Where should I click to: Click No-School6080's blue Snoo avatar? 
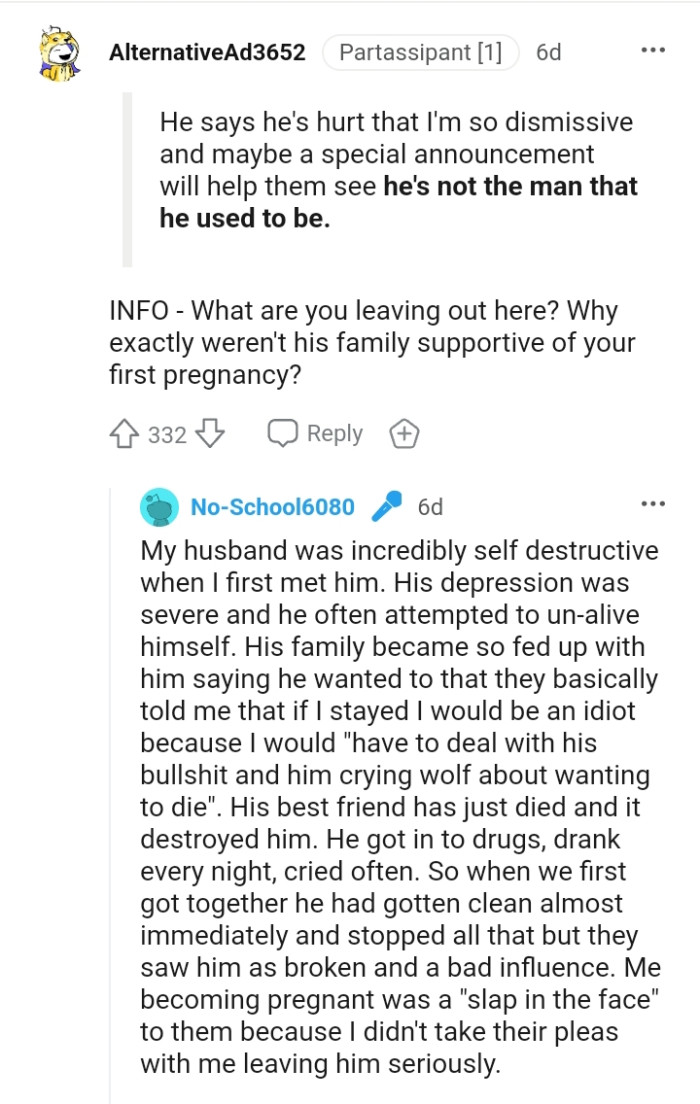point(160,507)
